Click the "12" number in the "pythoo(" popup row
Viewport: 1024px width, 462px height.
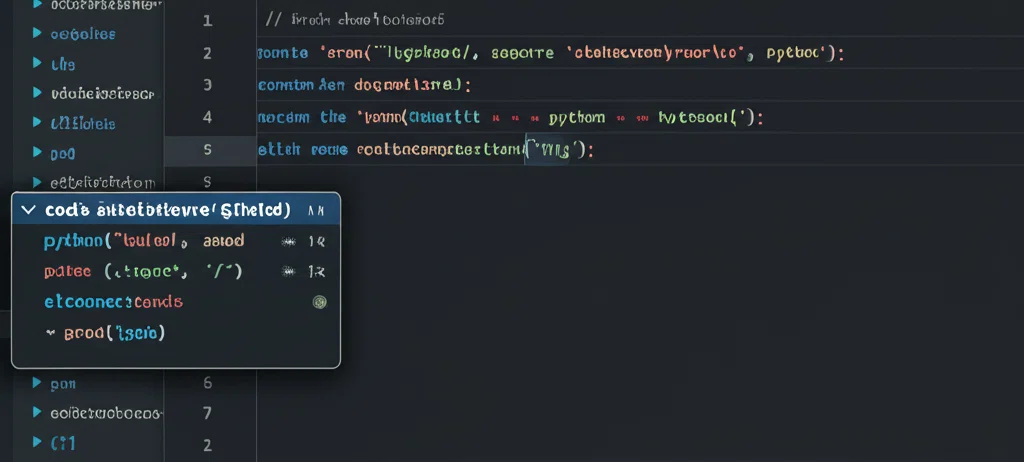click(x=316, y=242)
